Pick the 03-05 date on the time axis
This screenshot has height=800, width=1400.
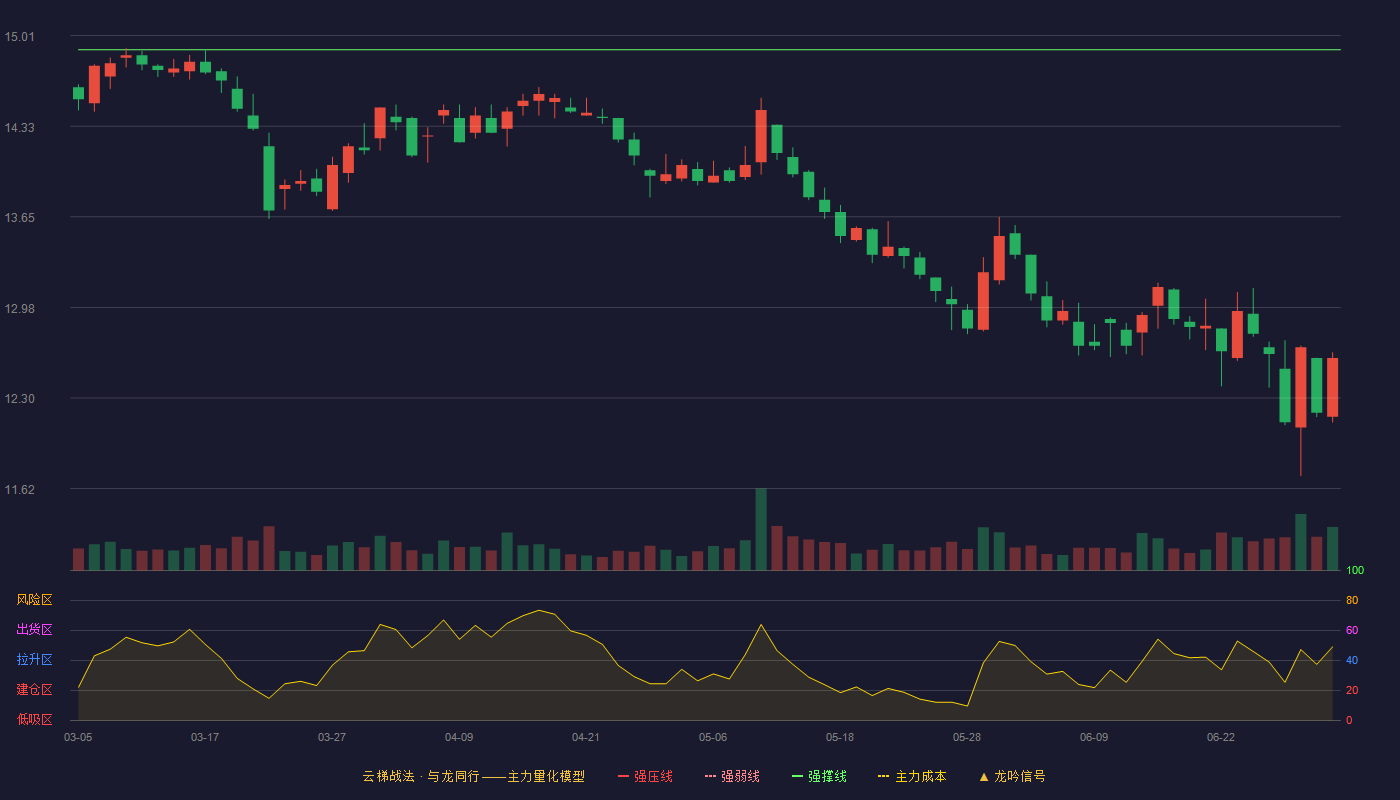[78, 737]
